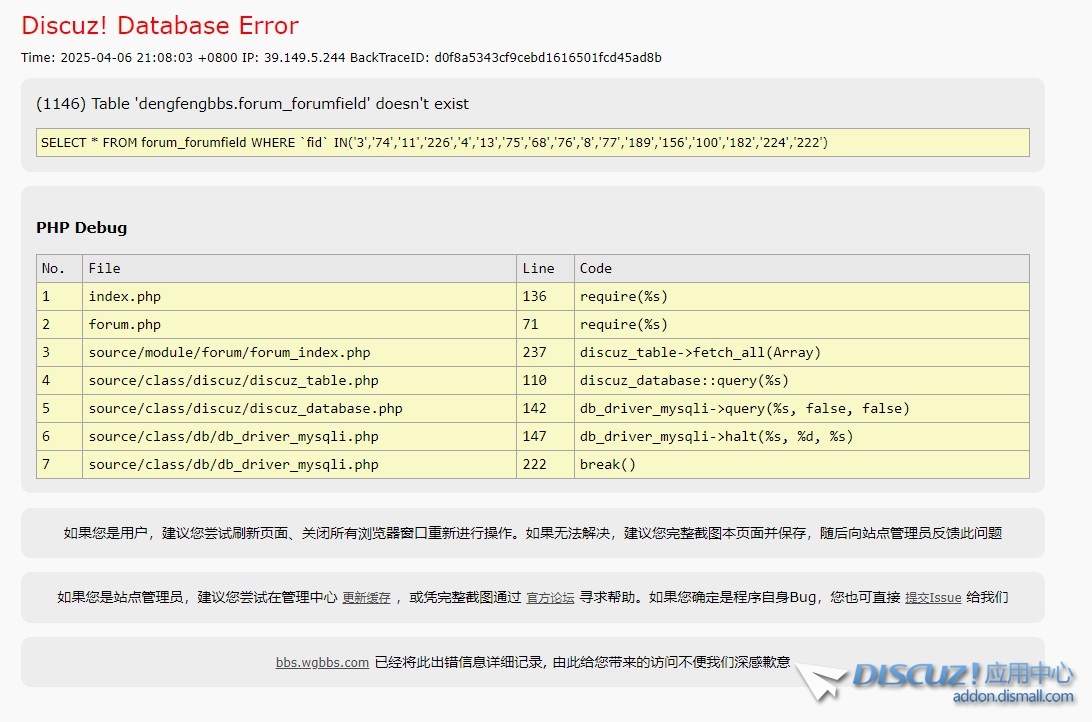Click the SELECT * FROM forum_forumfield query box
The height and width of the screenshot is (722, 1092).
point(533,143)
